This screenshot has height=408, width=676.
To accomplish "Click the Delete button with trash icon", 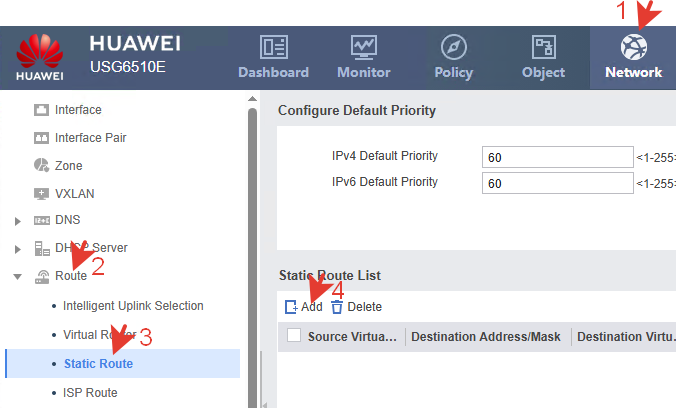I will pos(356,307).
